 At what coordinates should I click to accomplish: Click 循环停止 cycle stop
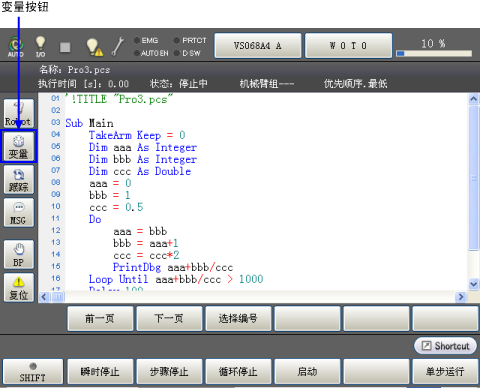[238, 372]
